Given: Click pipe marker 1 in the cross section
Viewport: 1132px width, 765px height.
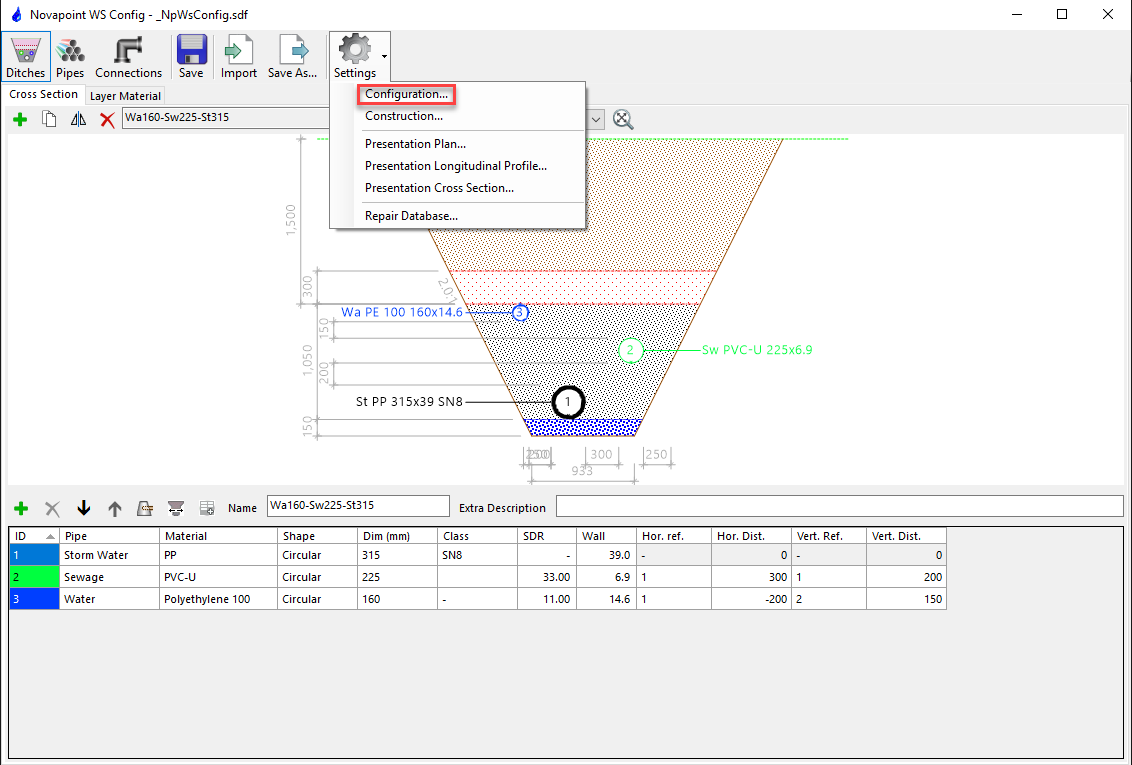Looking at the screenshot, I should 568,402.
